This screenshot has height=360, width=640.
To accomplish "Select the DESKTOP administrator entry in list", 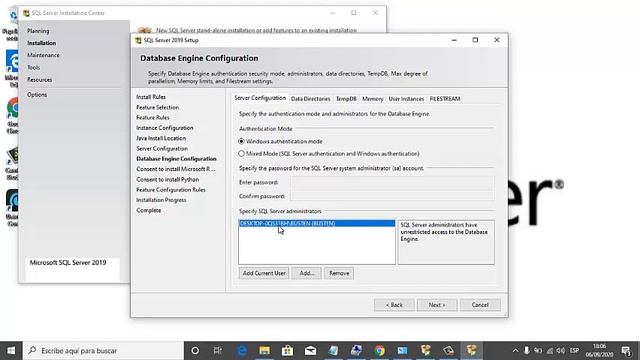I will pos(317,223).
